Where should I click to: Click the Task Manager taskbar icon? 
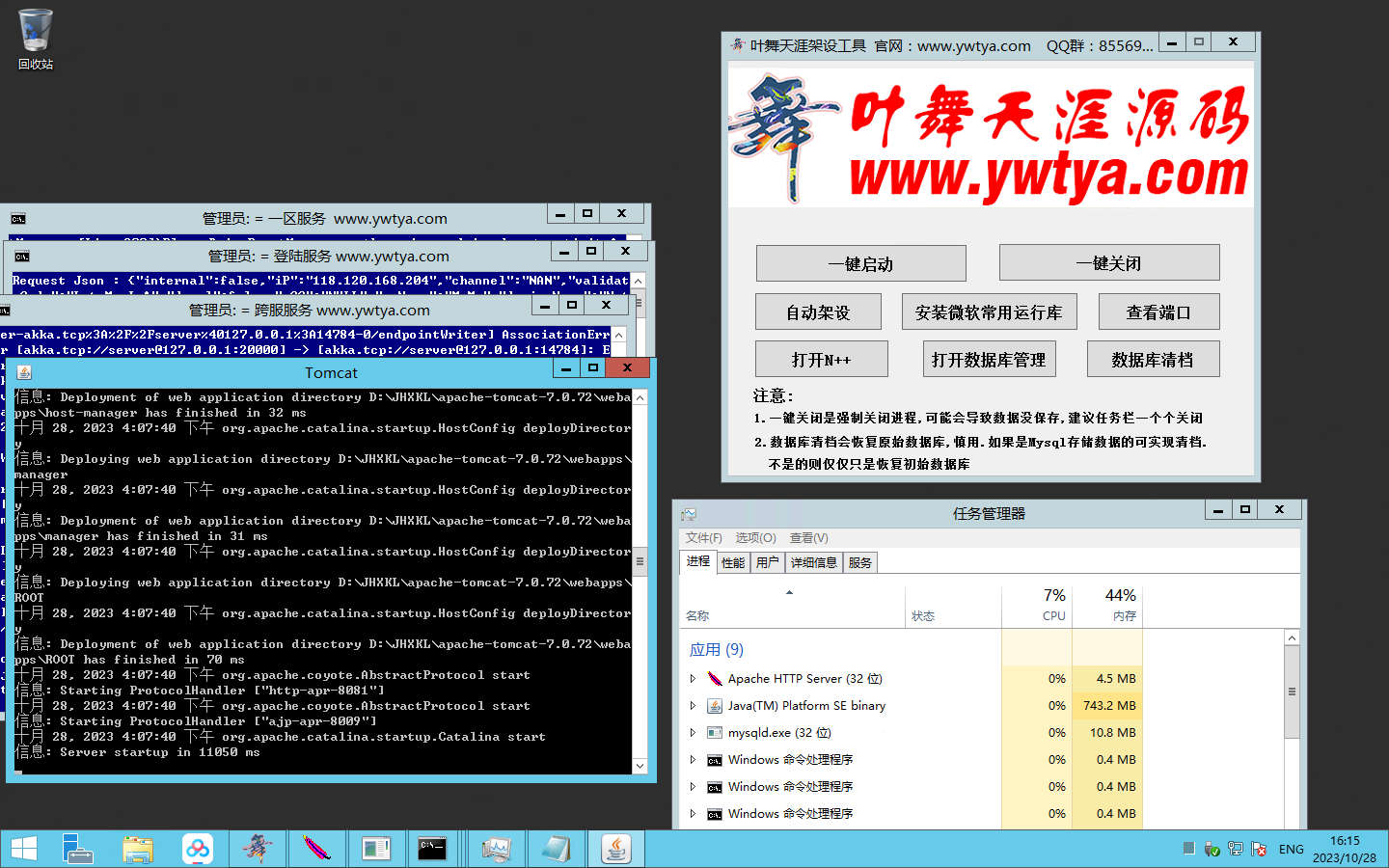click(x=497, y=849)
